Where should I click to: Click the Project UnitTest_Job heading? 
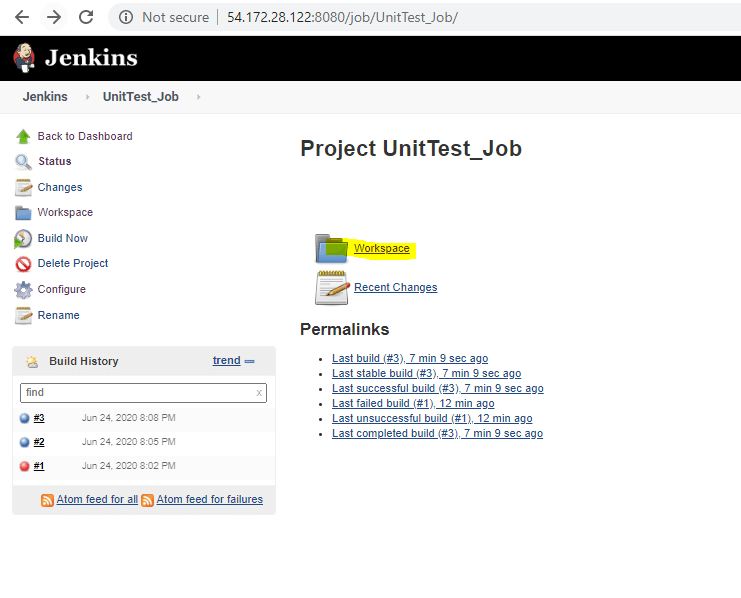(x=411, y=149)
